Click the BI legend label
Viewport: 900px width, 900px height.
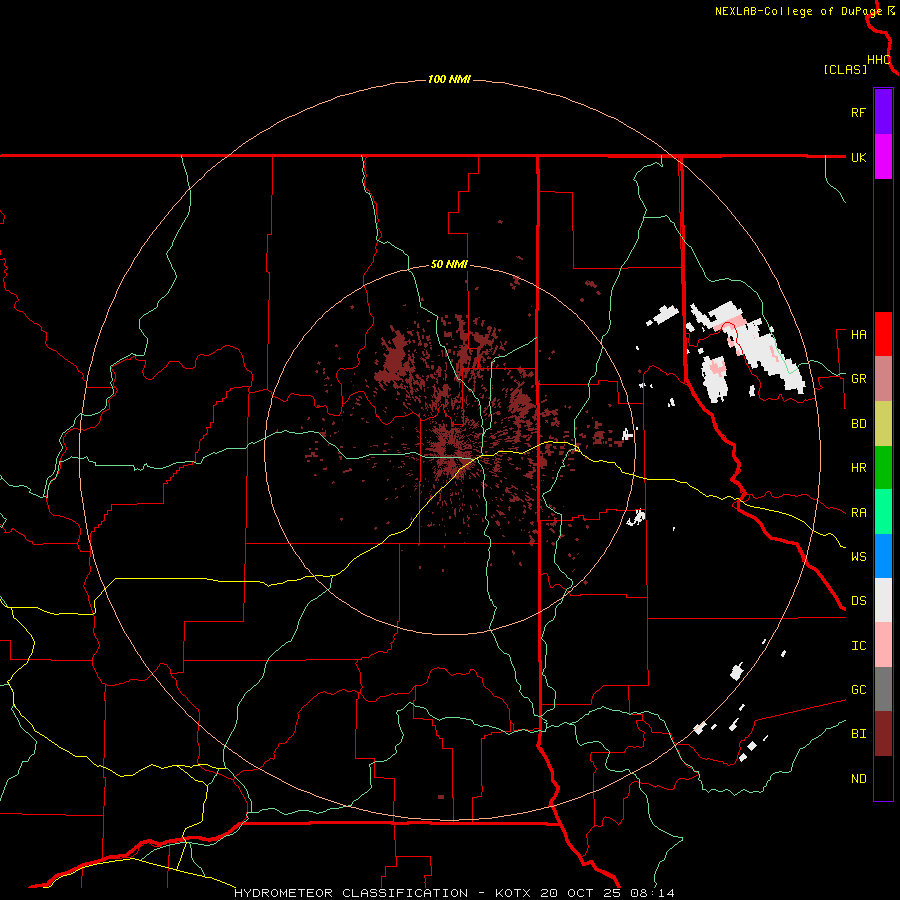(x=858, y=734)
